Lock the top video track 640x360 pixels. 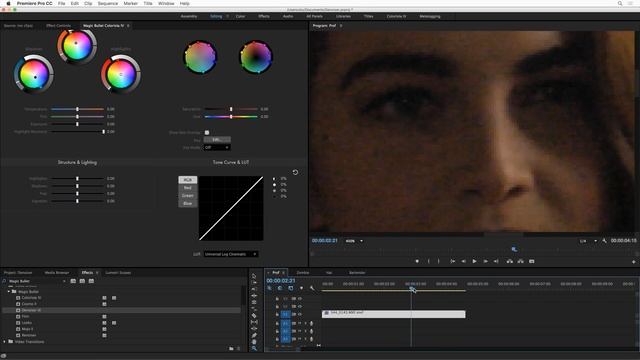click(277, 298)
